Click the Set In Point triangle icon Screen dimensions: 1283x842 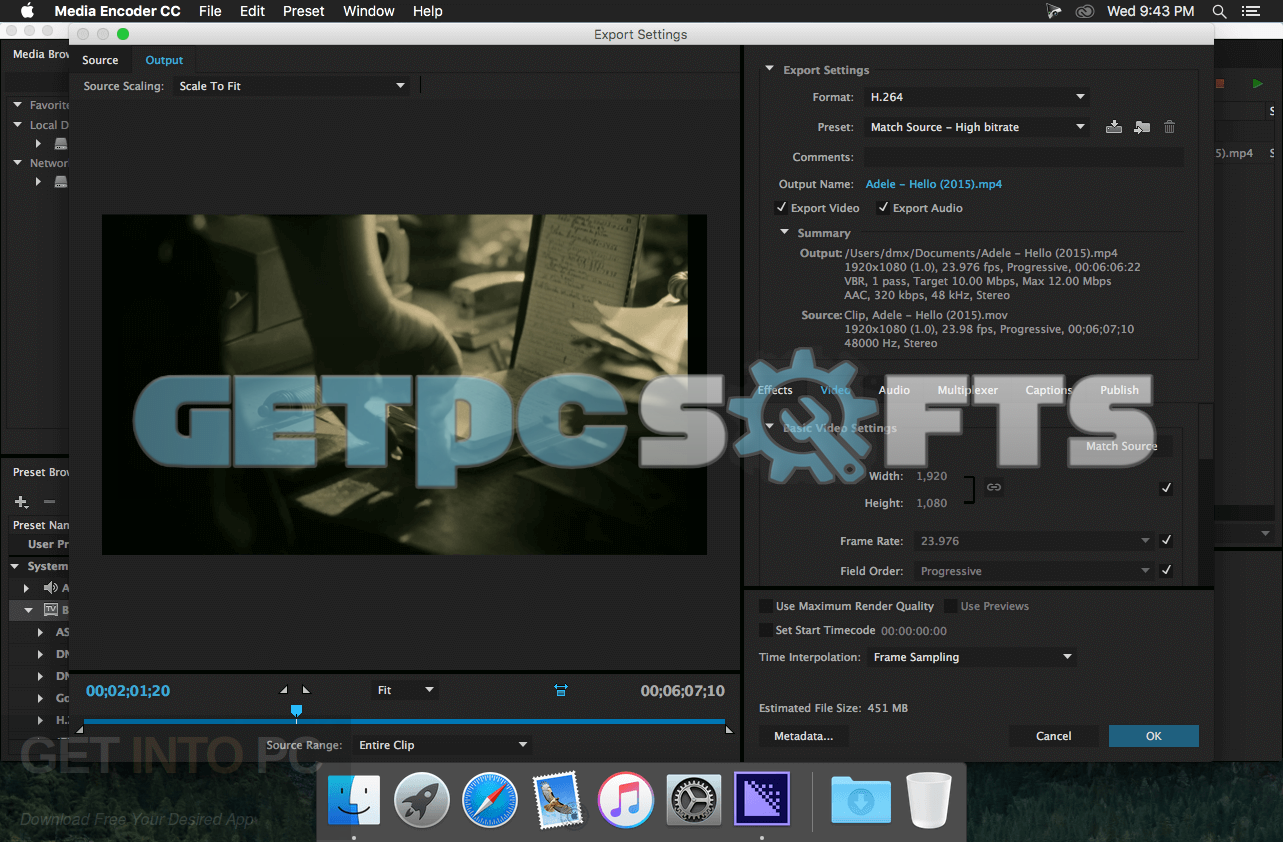point(283,690)
